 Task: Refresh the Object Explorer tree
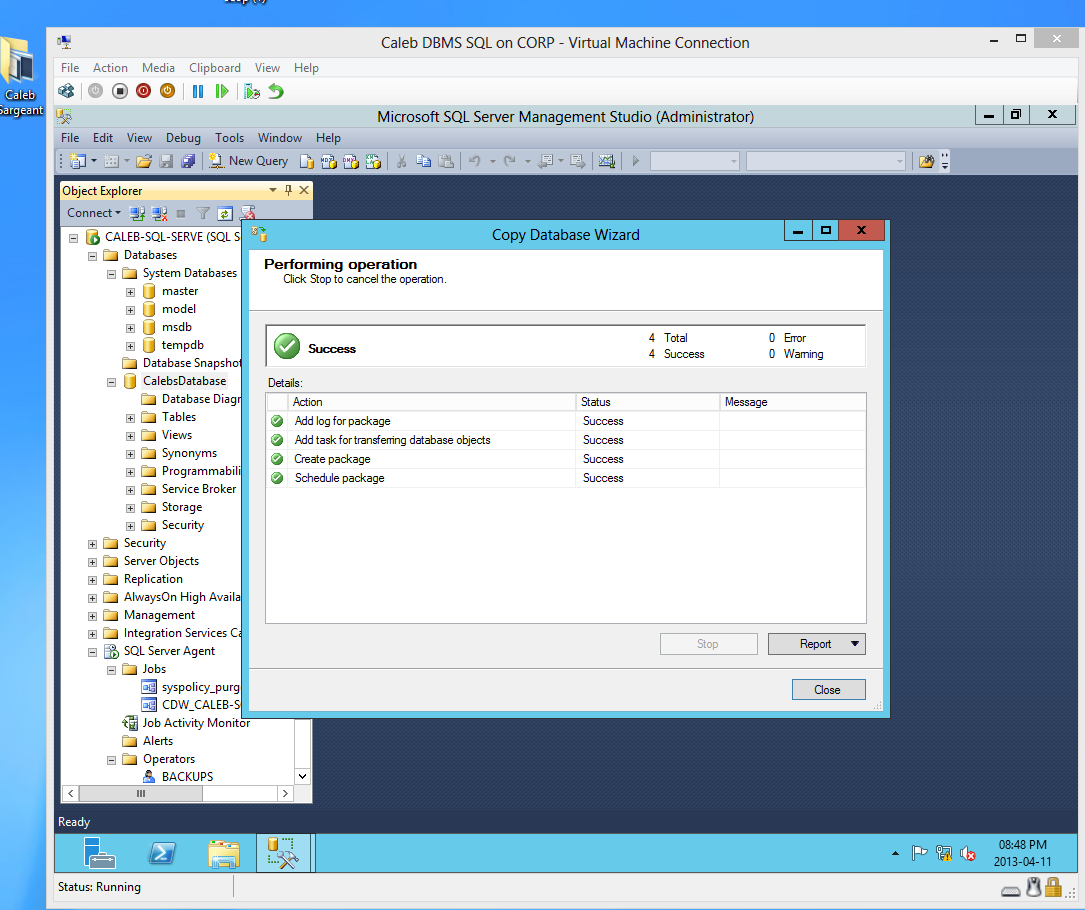coord(225,213)
